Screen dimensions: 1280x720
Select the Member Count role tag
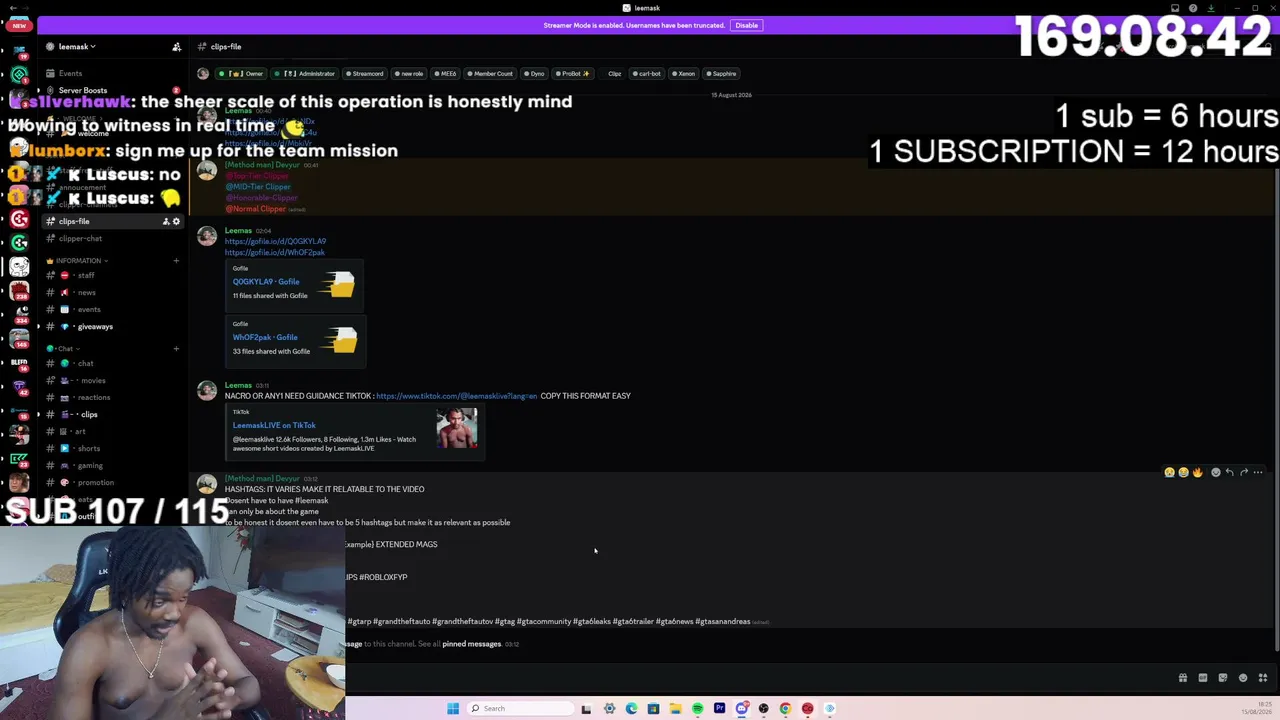(x=489, y=73)
